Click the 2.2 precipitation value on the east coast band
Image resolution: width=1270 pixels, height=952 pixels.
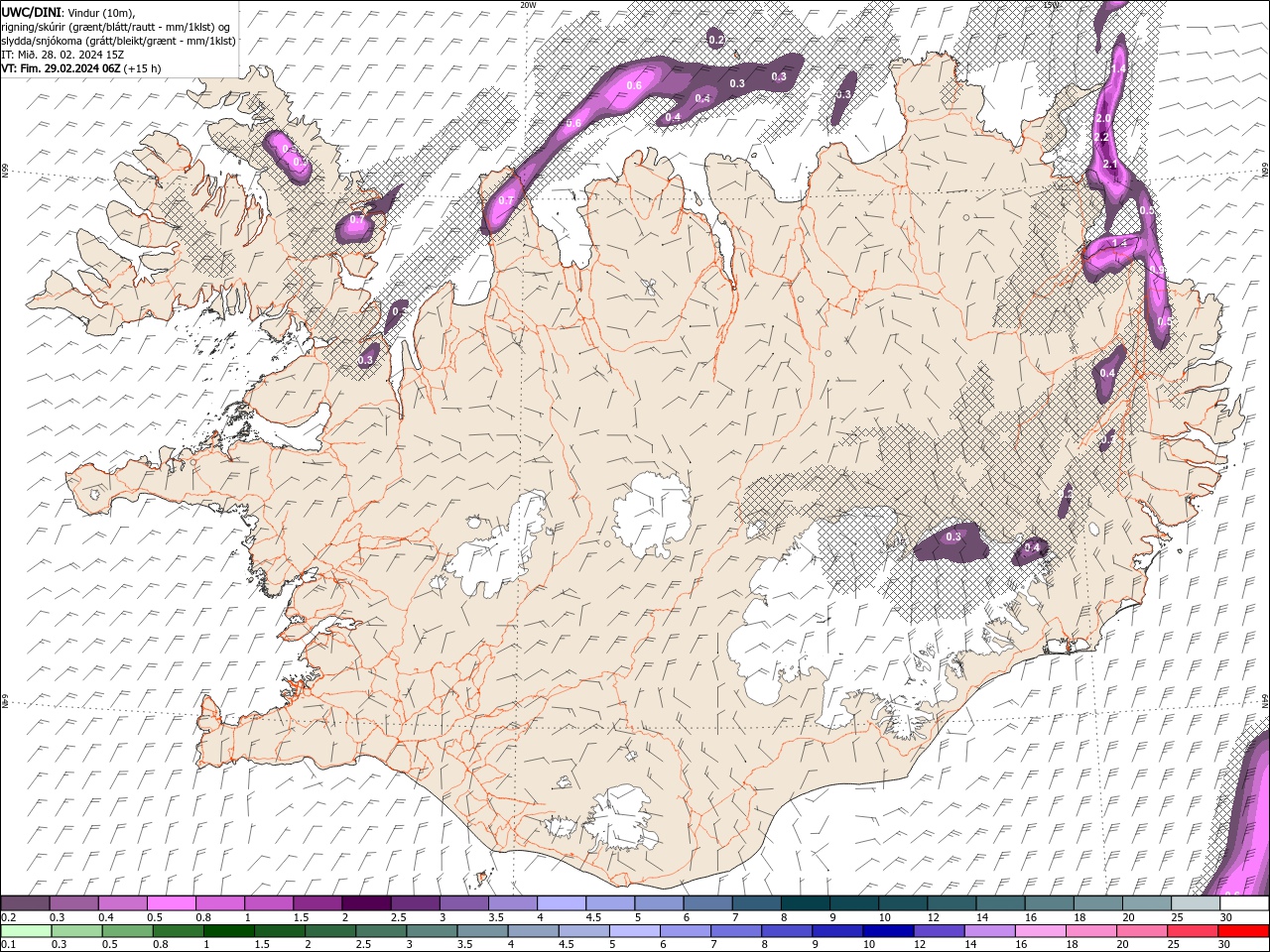click(1100, 137)
